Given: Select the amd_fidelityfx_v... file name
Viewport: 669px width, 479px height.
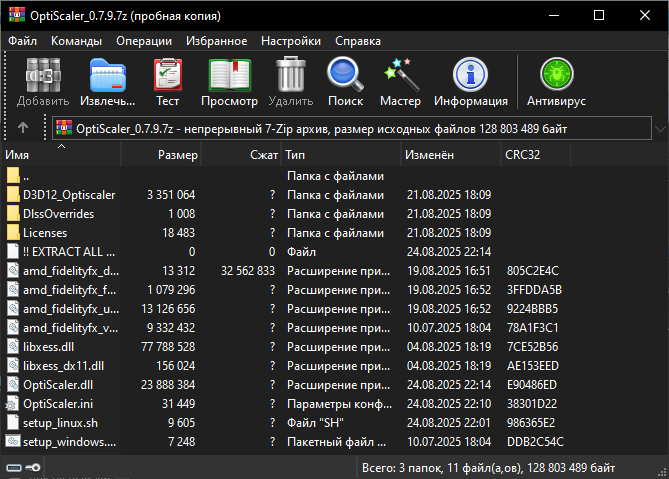Looking at the screenshot, I should click(70, 328).
